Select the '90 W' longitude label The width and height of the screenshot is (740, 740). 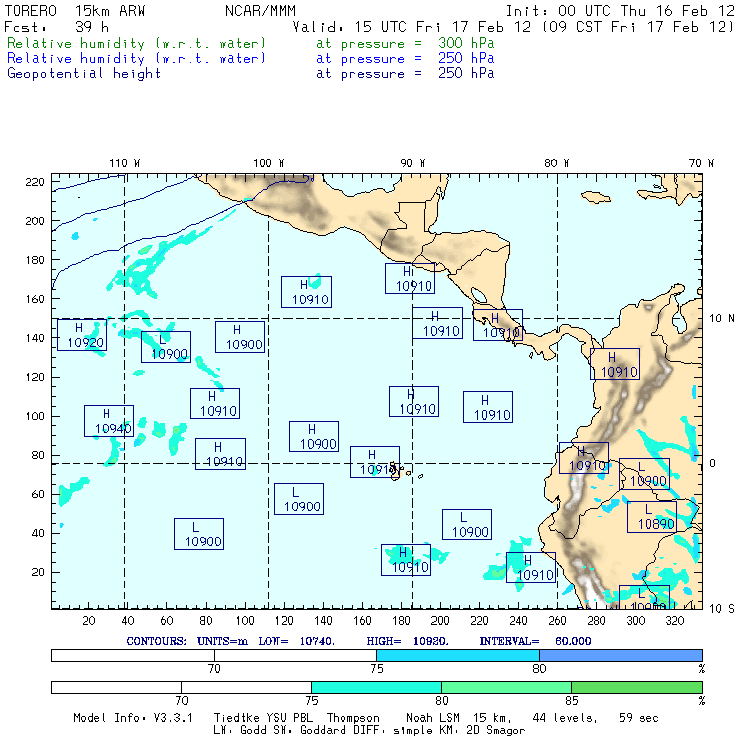pos(412,163)
